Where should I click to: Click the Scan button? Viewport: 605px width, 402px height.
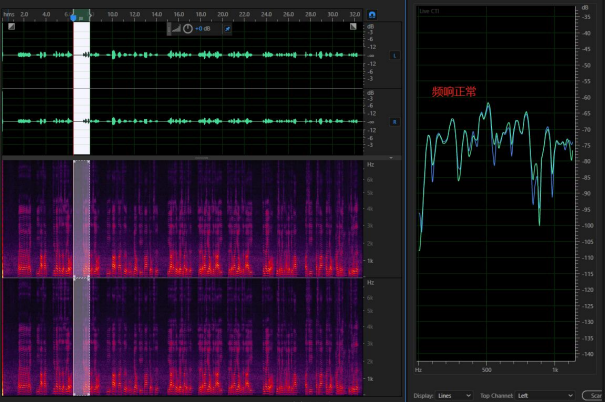(593, 395)
